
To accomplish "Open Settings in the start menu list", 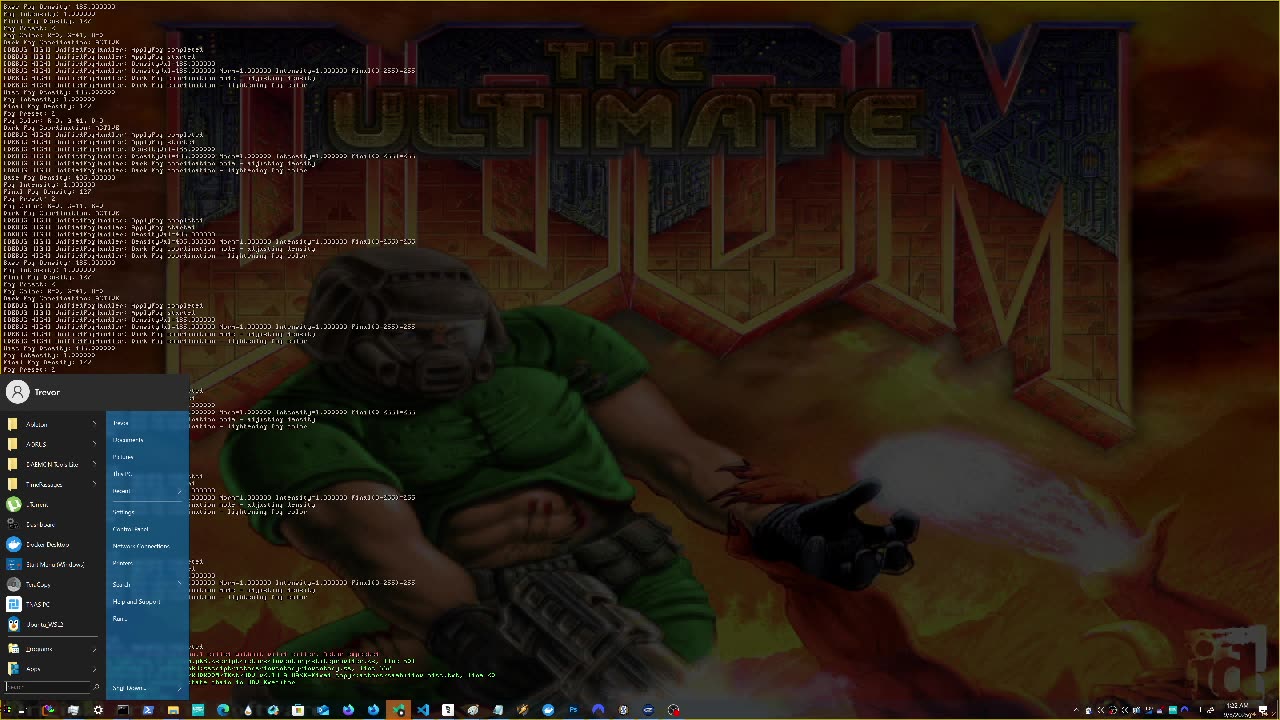I will click(x=123, y=512).
